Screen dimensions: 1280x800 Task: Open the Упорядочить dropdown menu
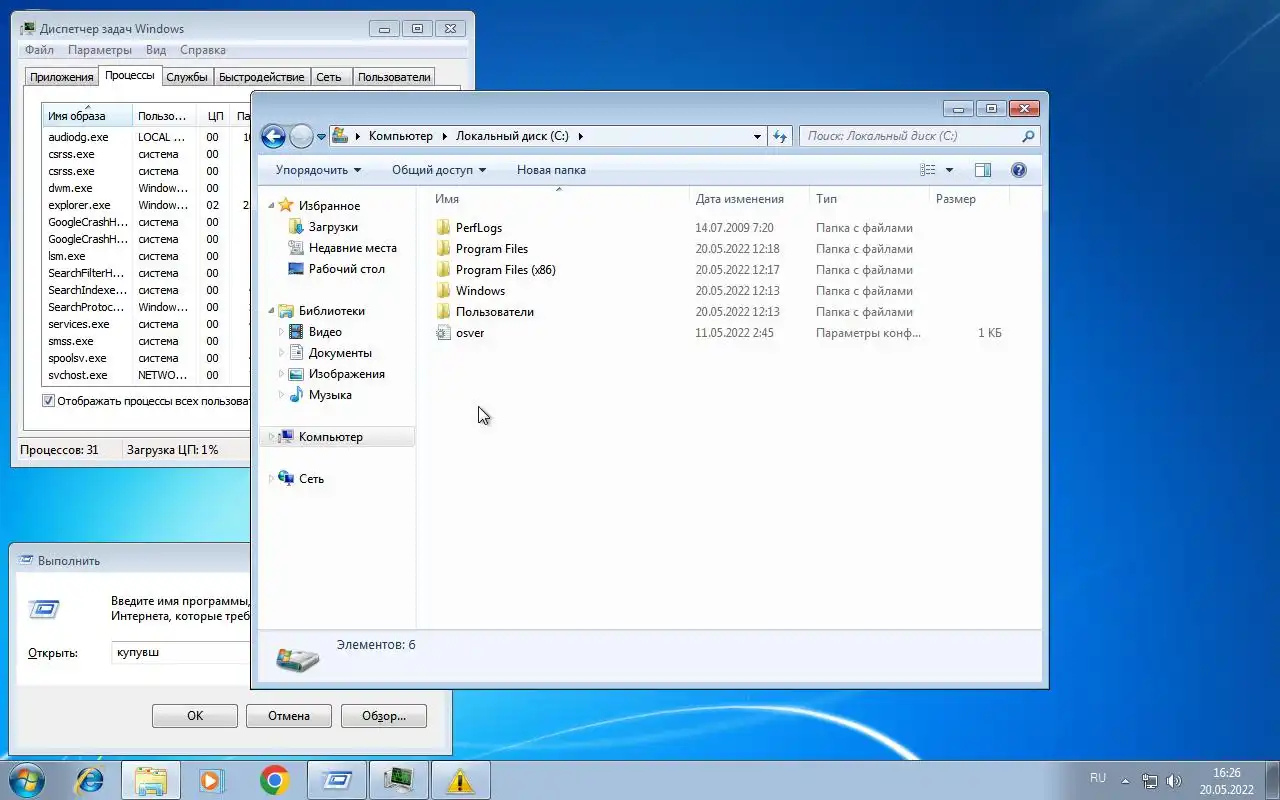(318, 170)
